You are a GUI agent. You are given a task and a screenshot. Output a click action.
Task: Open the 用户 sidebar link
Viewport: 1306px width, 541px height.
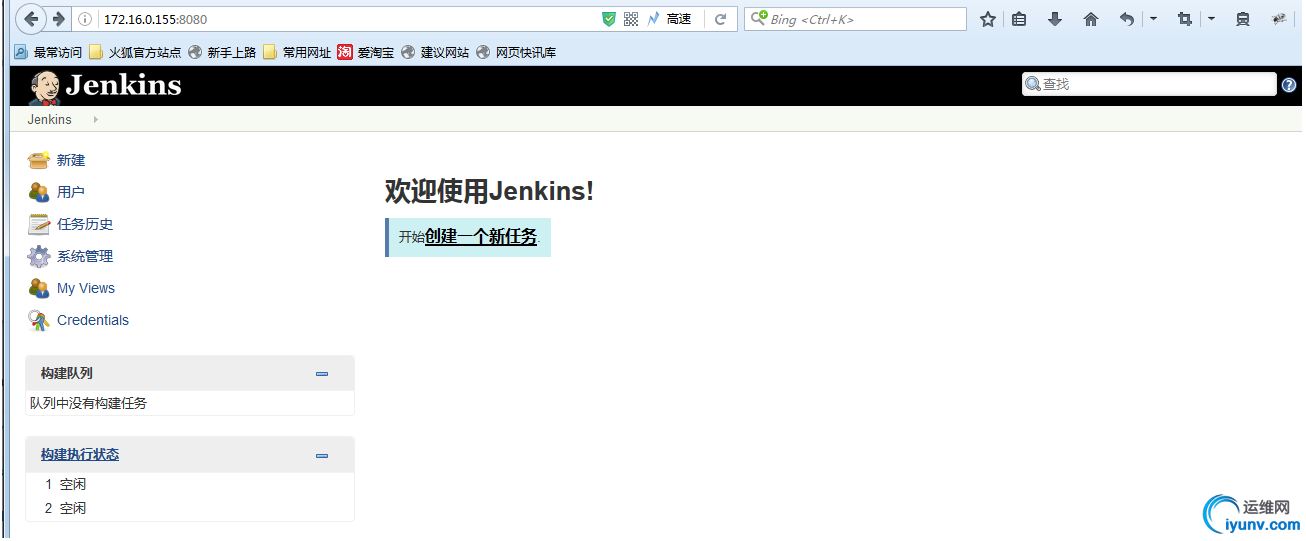[x=71, y=192]
